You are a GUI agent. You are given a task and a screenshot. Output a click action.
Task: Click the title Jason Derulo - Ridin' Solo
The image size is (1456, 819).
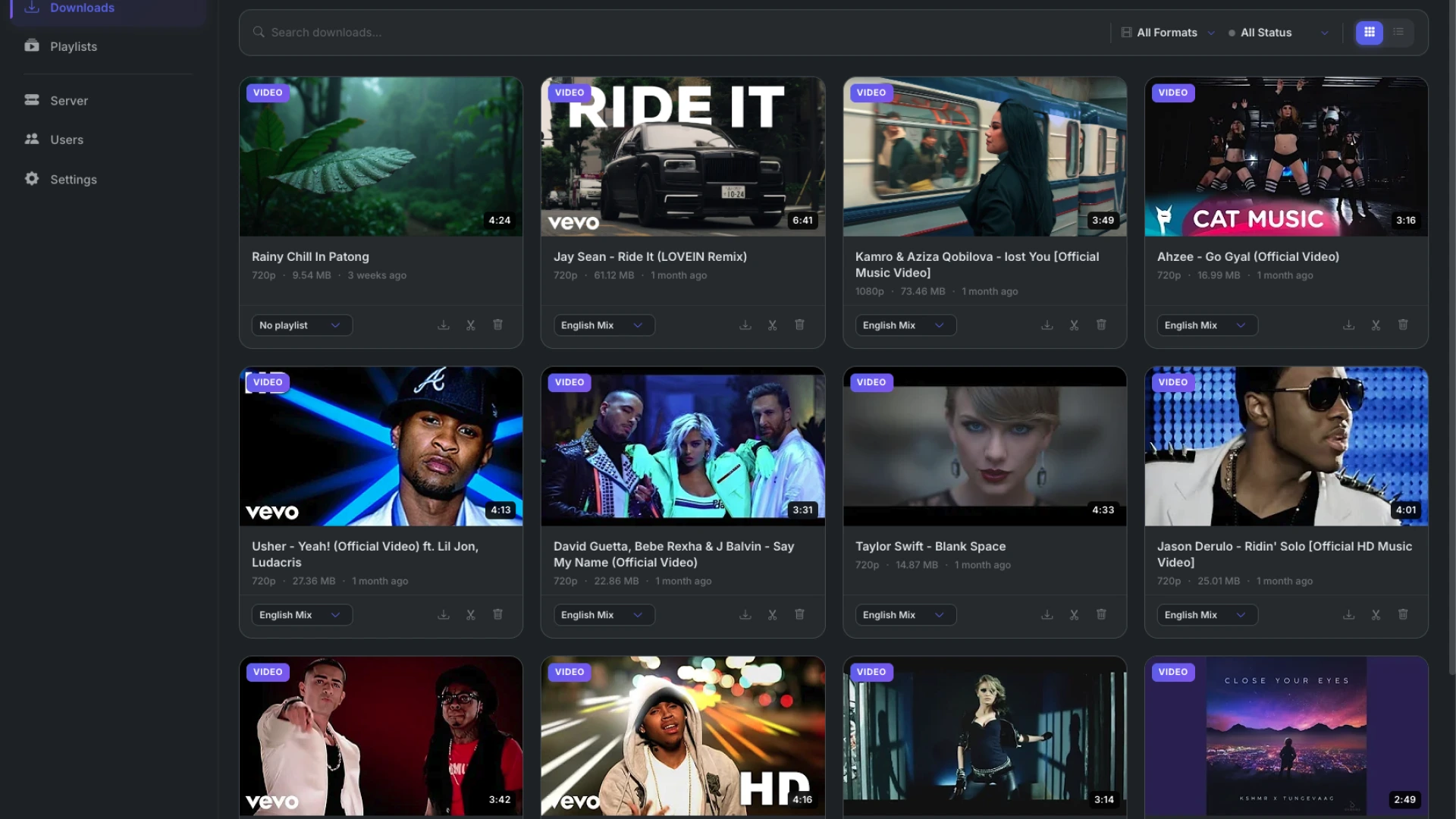tap(1284, 554)
